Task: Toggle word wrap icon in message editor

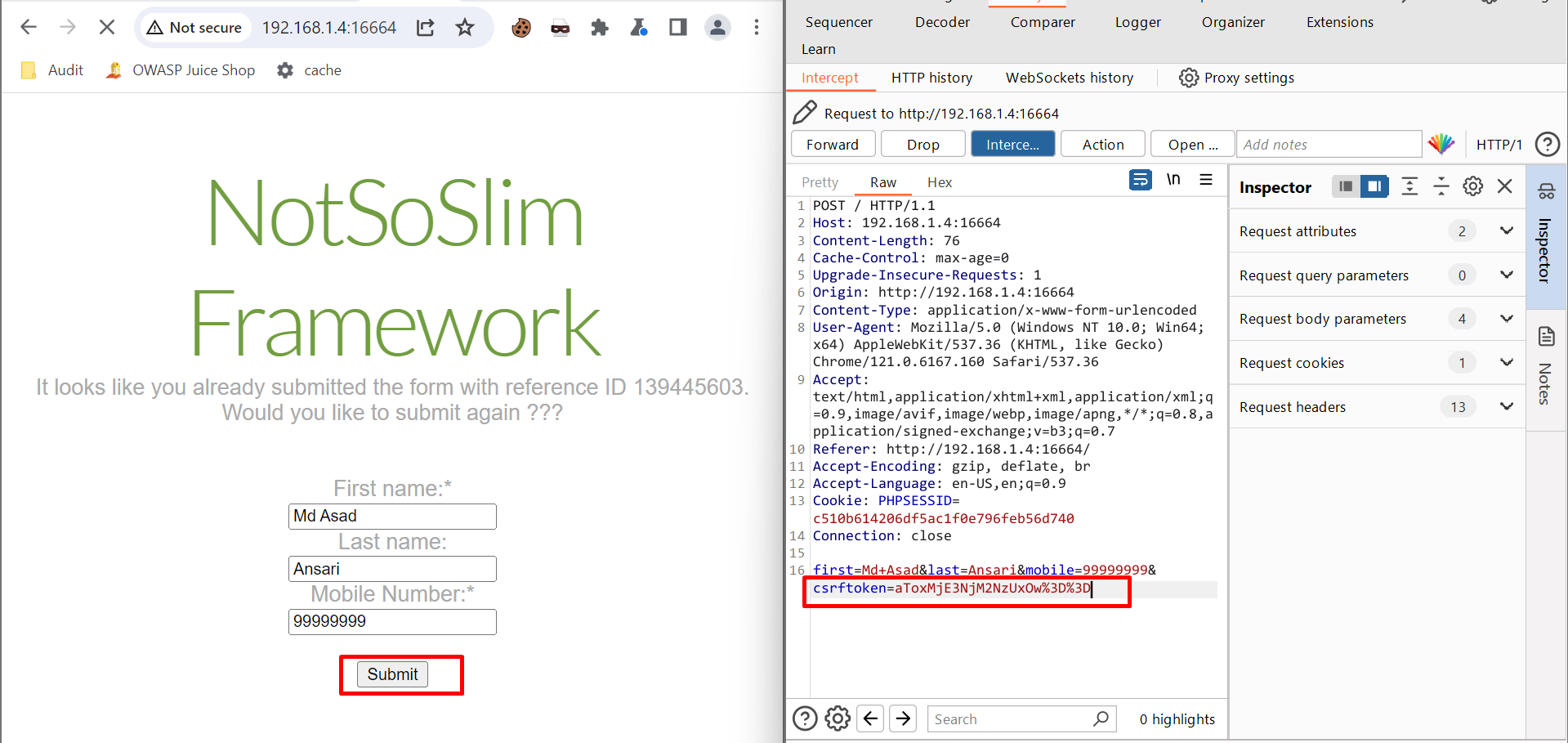Action: pos(1140,180)
